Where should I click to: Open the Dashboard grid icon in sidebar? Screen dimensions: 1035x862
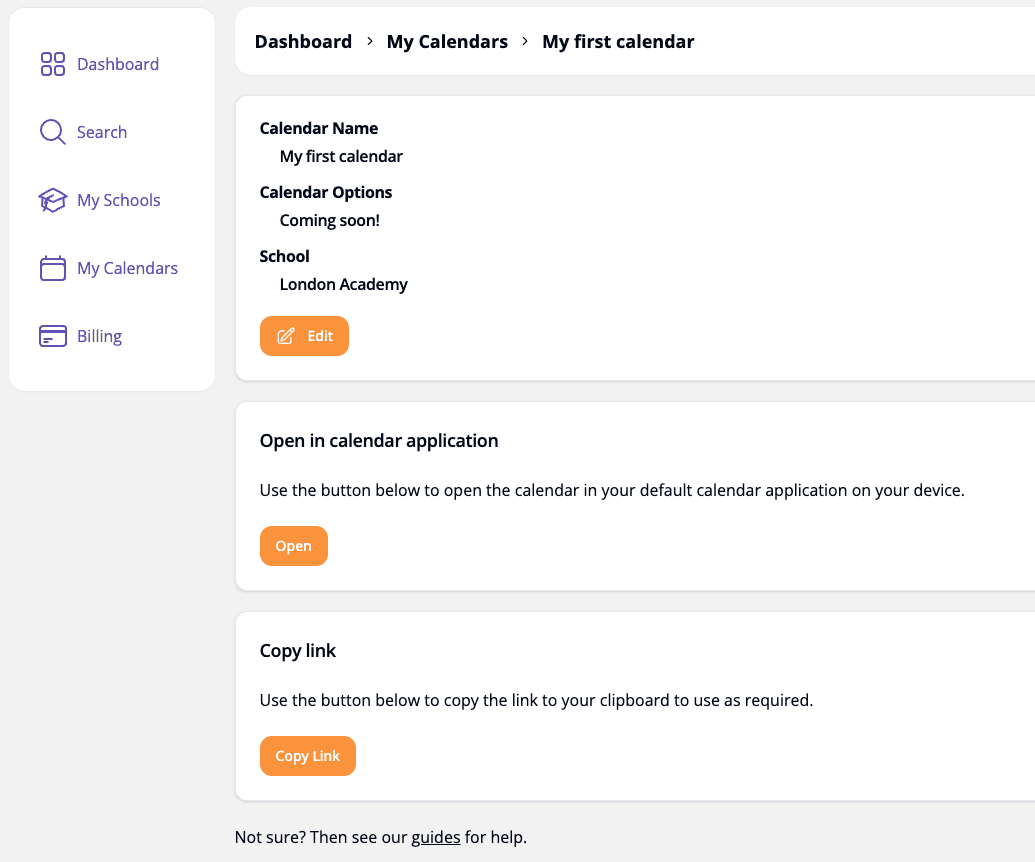(x=53, y=63)
